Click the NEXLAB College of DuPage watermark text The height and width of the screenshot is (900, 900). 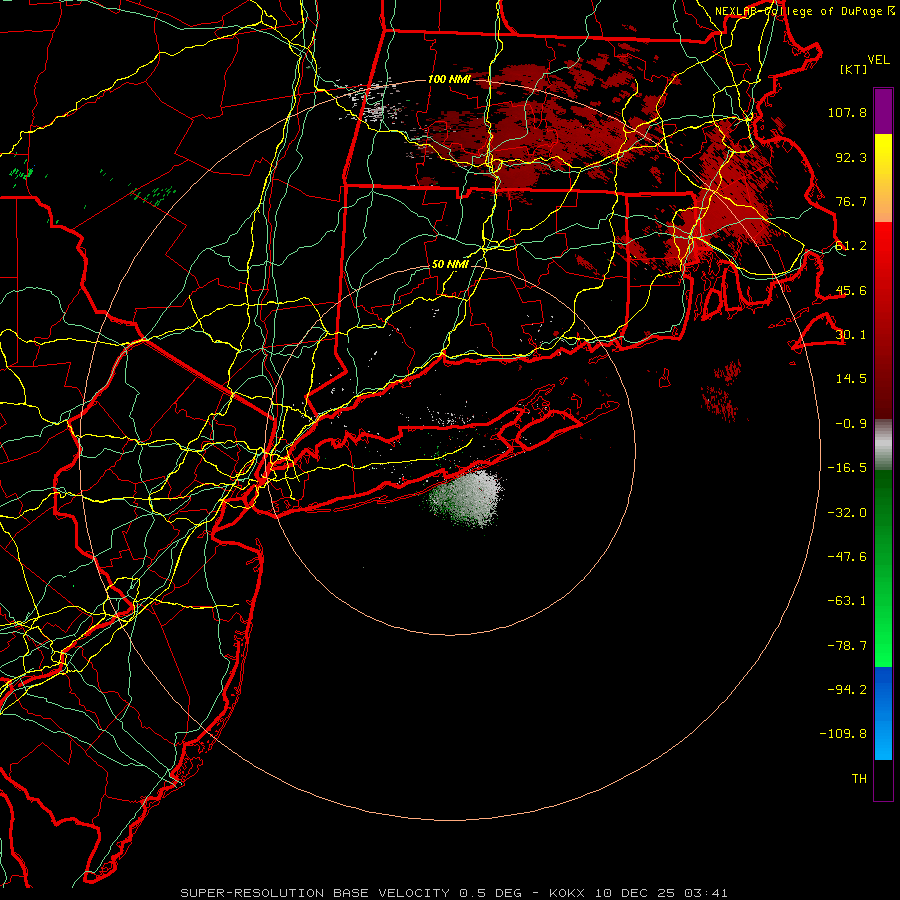point(804,11)
